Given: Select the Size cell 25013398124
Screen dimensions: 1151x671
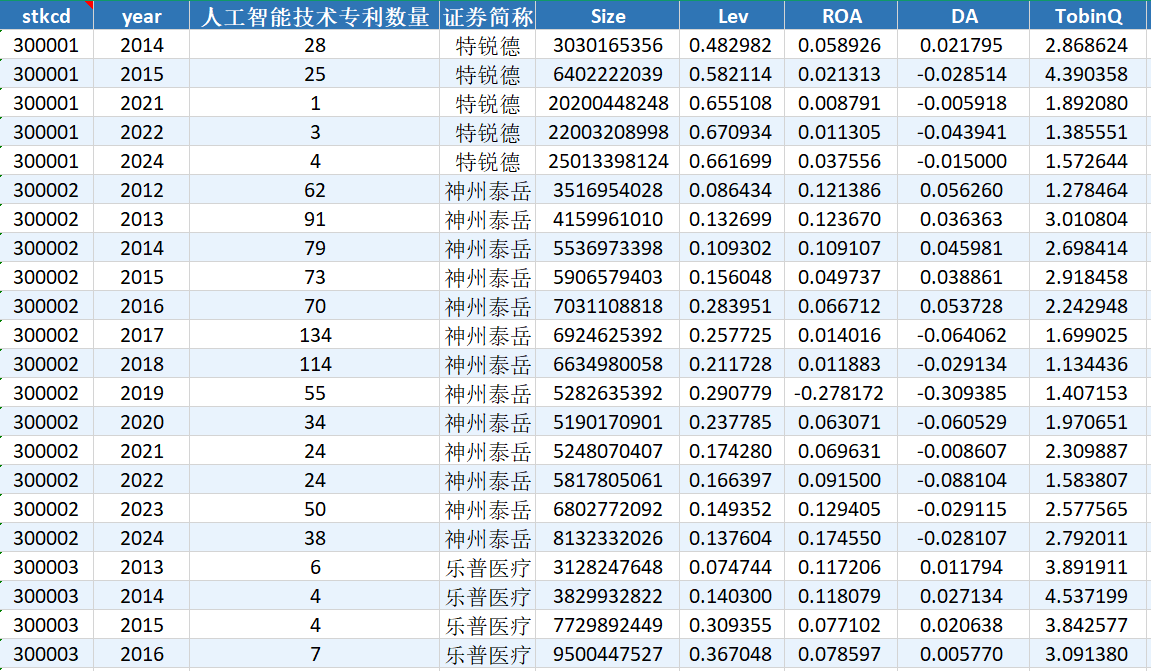Looking at the screenshot, I should [x=608, y=162].
